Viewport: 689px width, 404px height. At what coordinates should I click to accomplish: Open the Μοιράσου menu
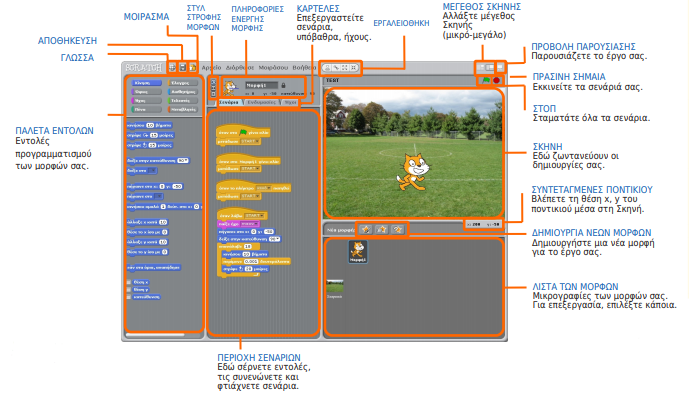(x=273, y=68)
